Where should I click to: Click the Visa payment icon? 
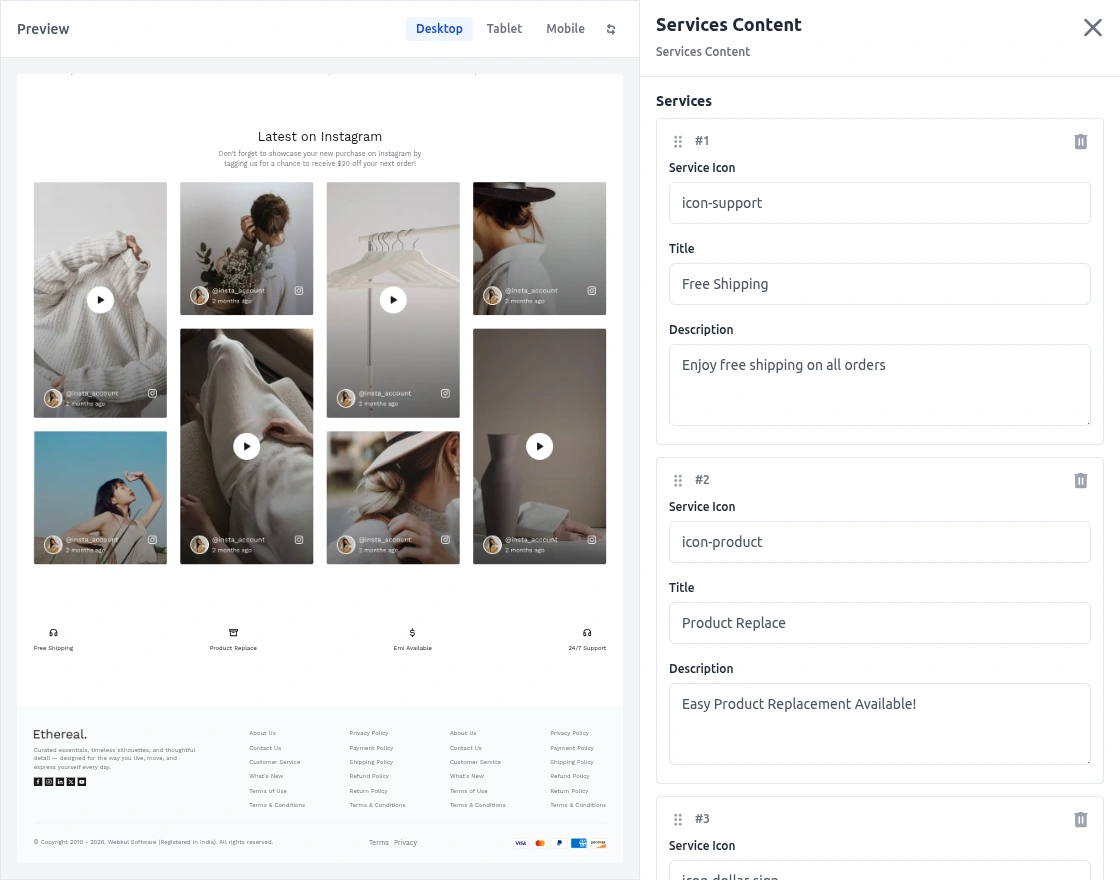coord(521,843)
